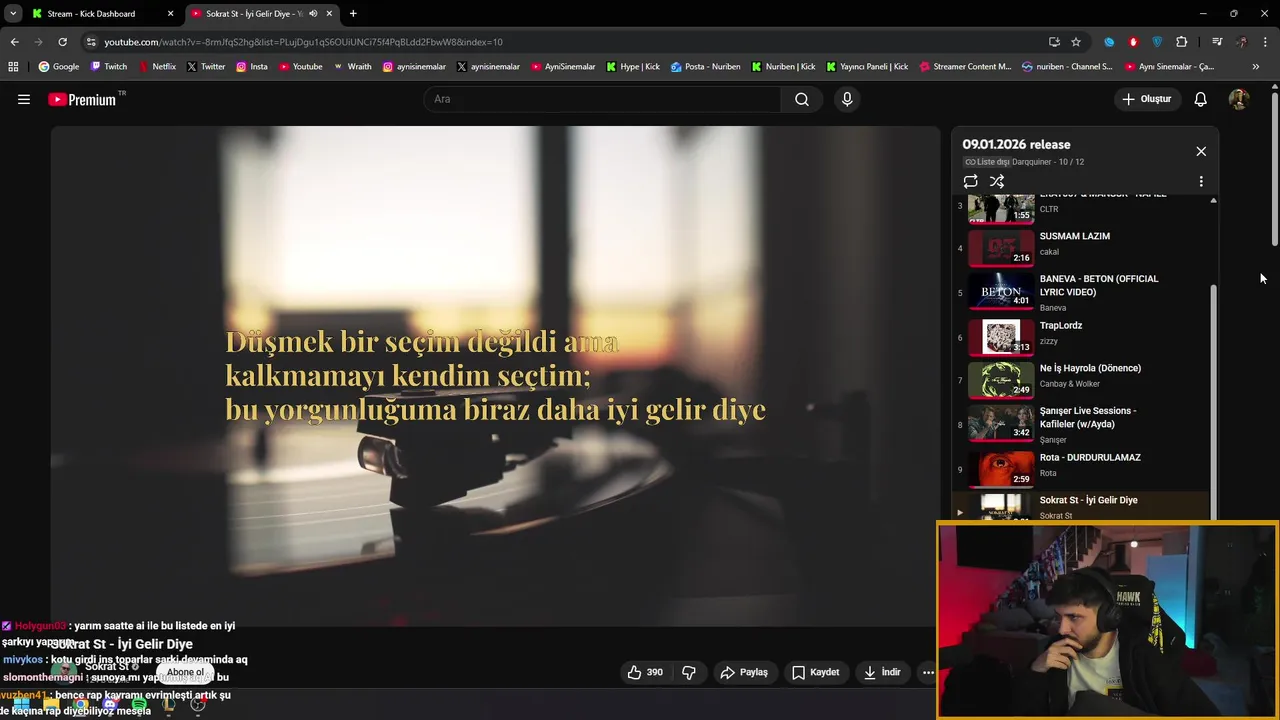The image size is (1280, 720).
Task: Select current track Sokrat St - İyi Gelir Diye
Action: (x=1081, y=506)
